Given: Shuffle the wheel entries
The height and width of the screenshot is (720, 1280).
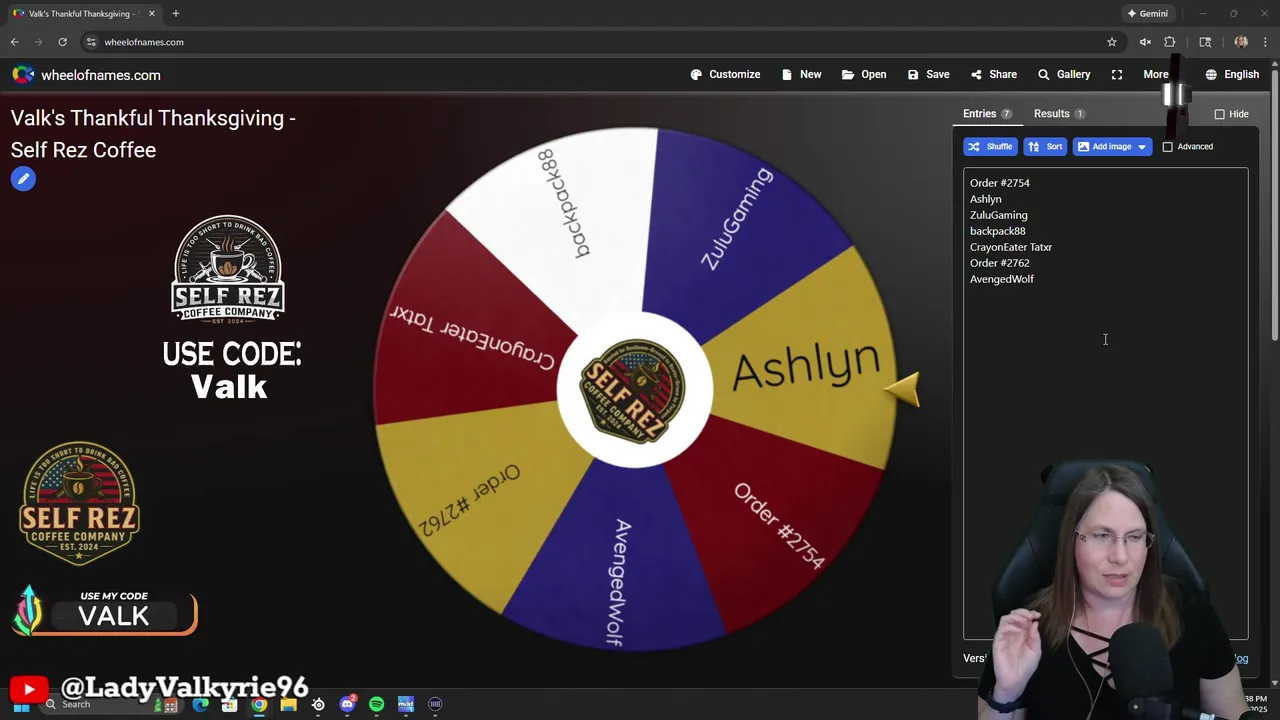Looking at the screenshot, I should [990, 146].
